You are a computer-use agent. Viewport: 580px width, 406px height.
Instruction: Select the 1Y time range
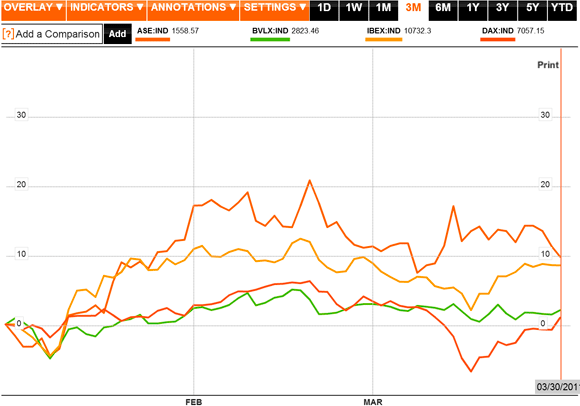click(x=473, y=10)
